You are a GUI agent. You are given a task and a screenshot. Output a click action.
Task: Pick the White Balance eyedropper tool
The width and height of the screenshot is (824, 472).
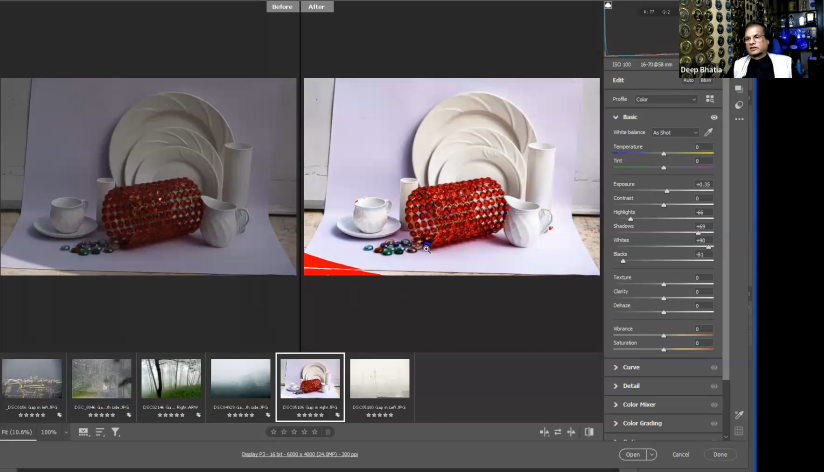(x=709, y=132)
